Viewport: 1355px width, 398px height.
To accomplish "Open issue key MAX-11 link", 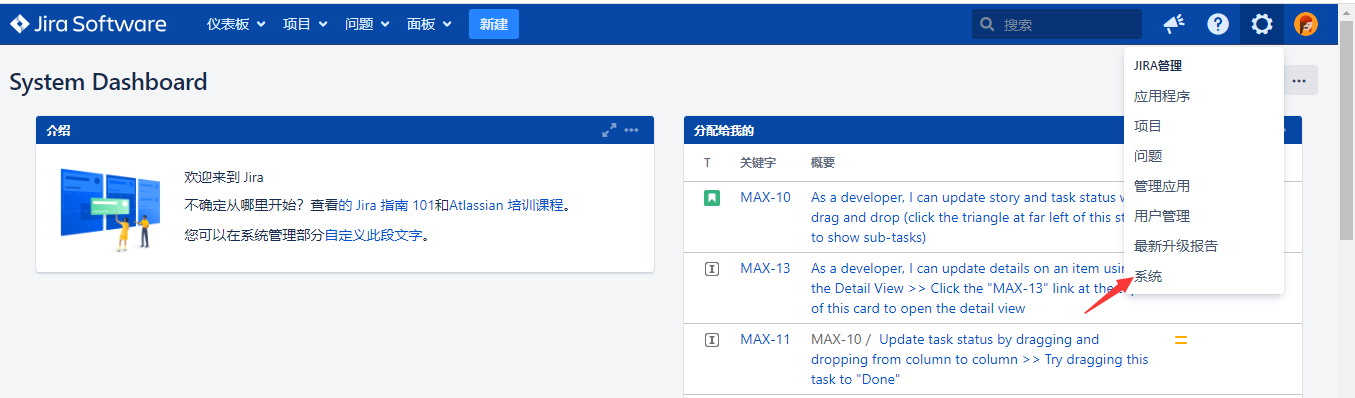I will point(765,339).
